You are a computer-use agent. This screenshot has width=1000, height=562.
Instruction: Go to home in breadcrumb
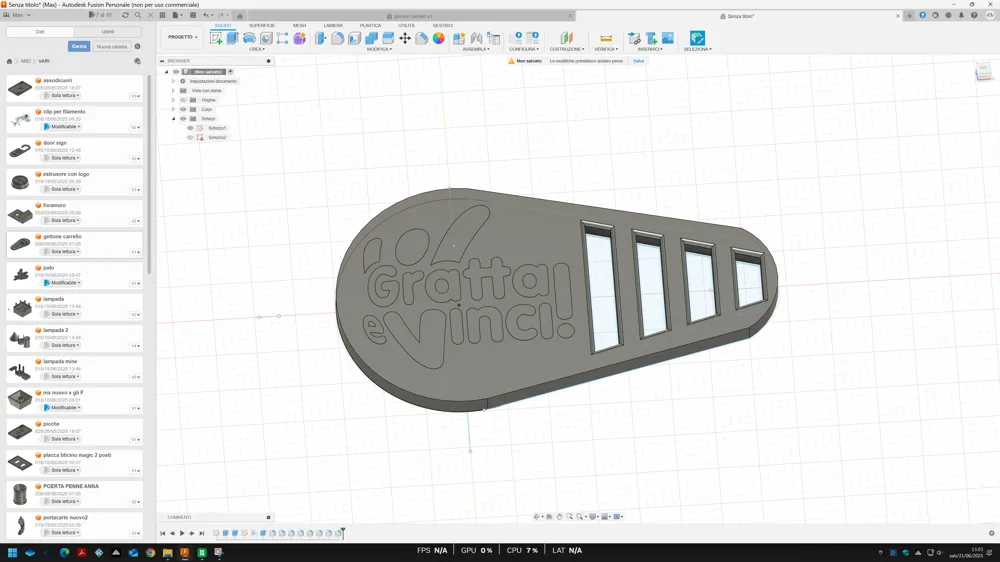(9, 61)
